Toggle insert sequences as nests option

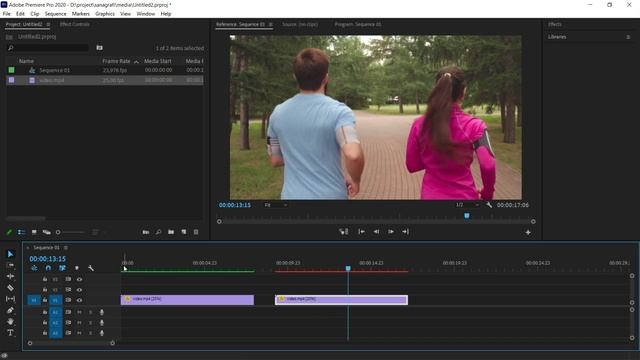tap(34, 268)
